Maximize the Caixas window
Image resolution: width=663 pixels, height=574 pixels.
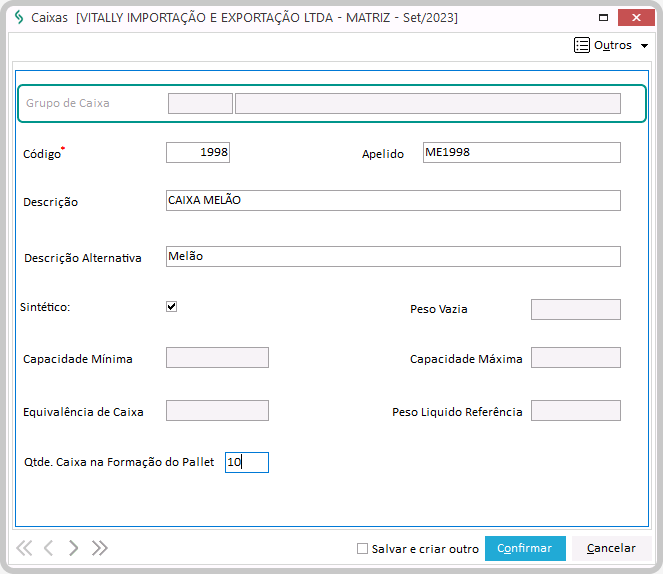click(x=603, y=17)
